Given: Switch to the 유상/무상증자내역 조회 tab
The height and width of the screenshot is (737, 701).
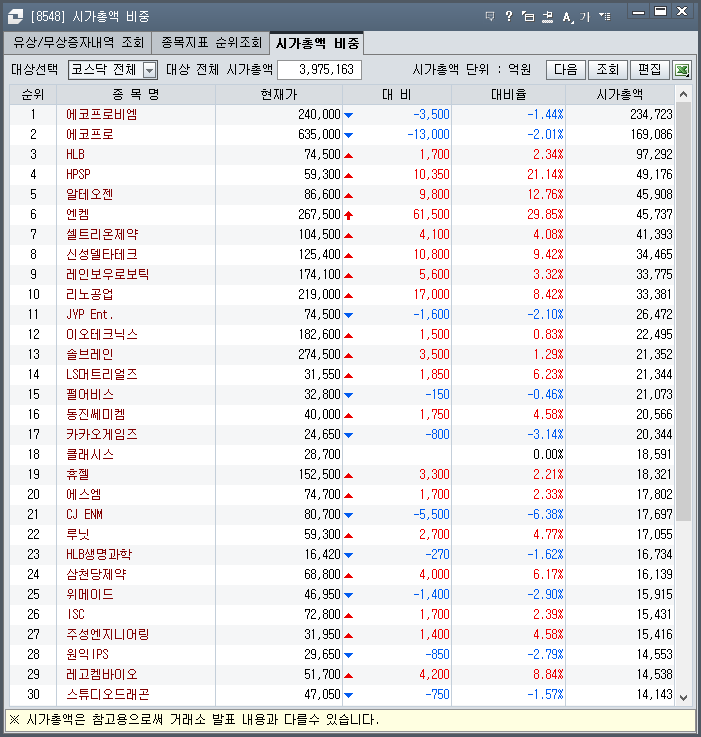Looking at the screenshot, I should point(78,43).
